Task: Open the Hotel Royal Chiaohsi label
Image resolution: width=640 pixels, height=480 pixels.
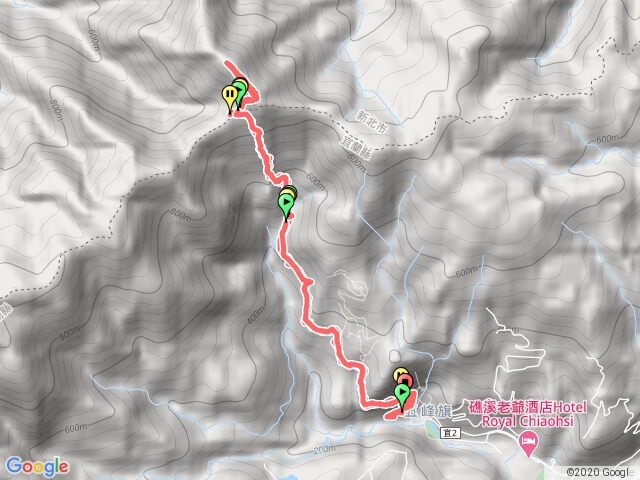Action: tap(529, 414)
